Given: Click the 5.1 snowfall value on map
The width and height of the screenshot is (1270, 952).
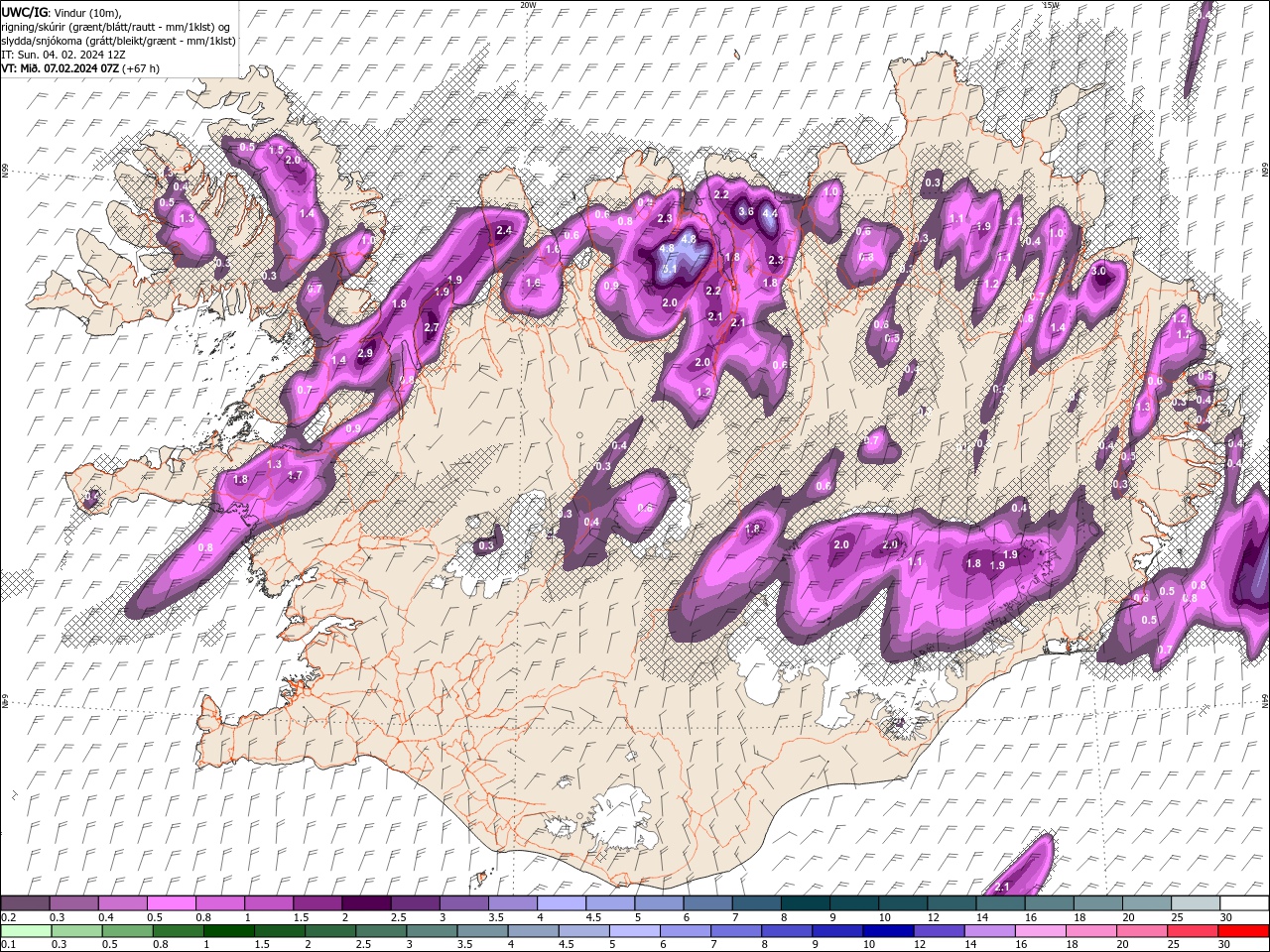Looking at the screenshot, I should (670, 269).
